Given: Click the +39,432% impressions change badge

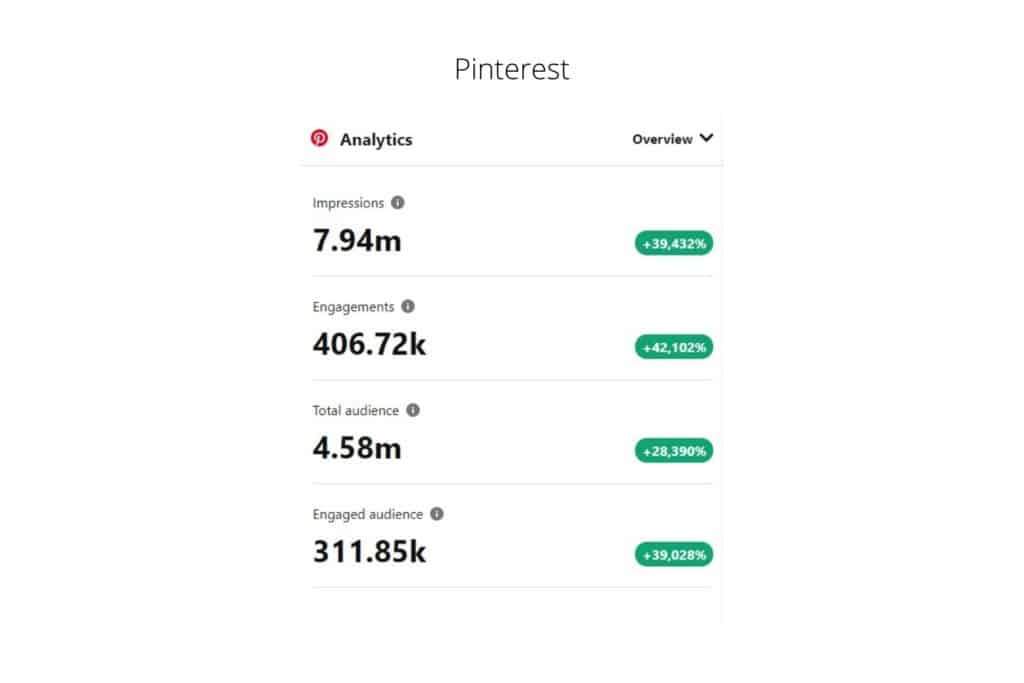Looking at the screenshot, I should (x=674, y=243).
